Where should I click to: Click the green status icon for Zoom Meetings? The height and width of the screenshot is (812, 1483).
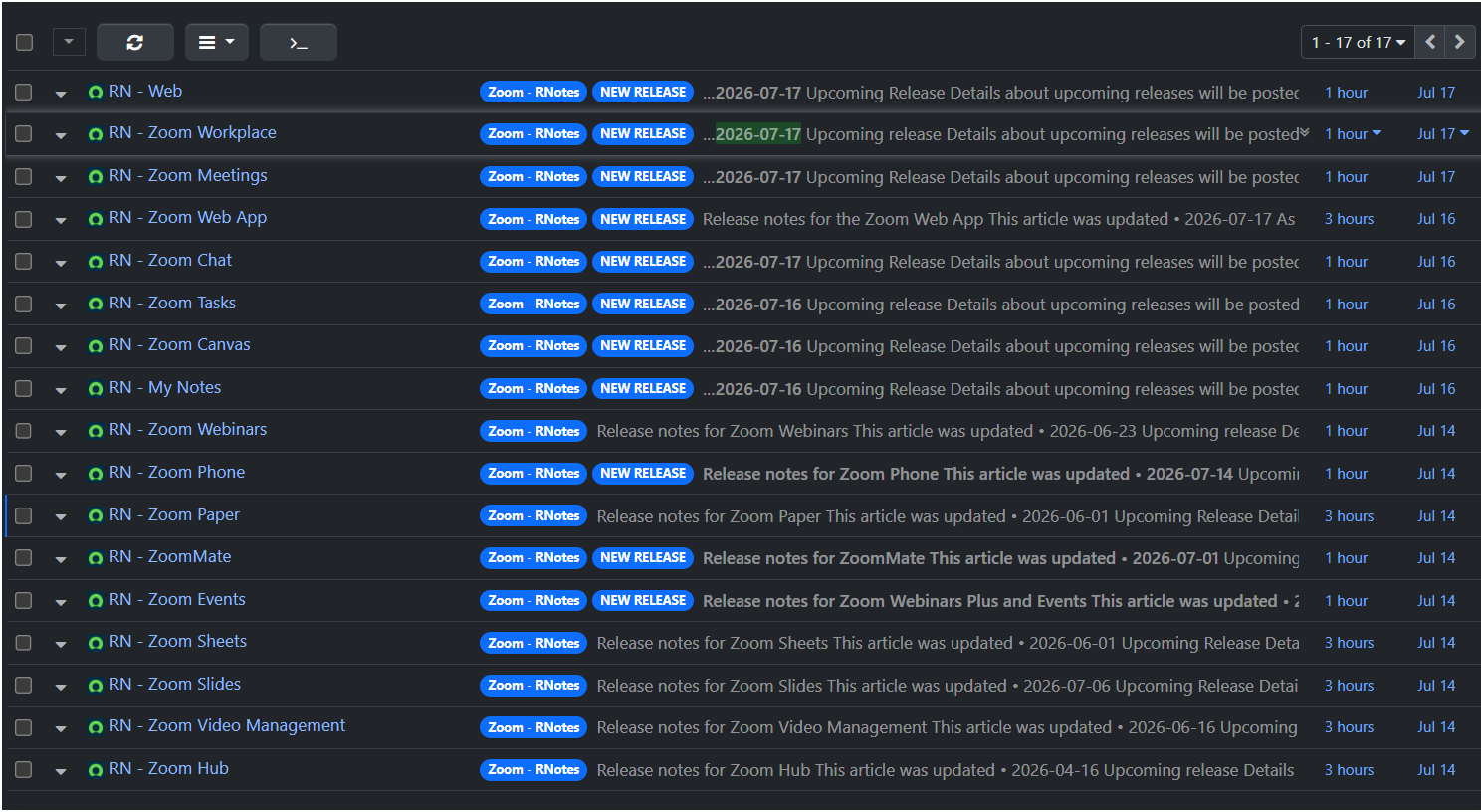click(x=96, y=177)
